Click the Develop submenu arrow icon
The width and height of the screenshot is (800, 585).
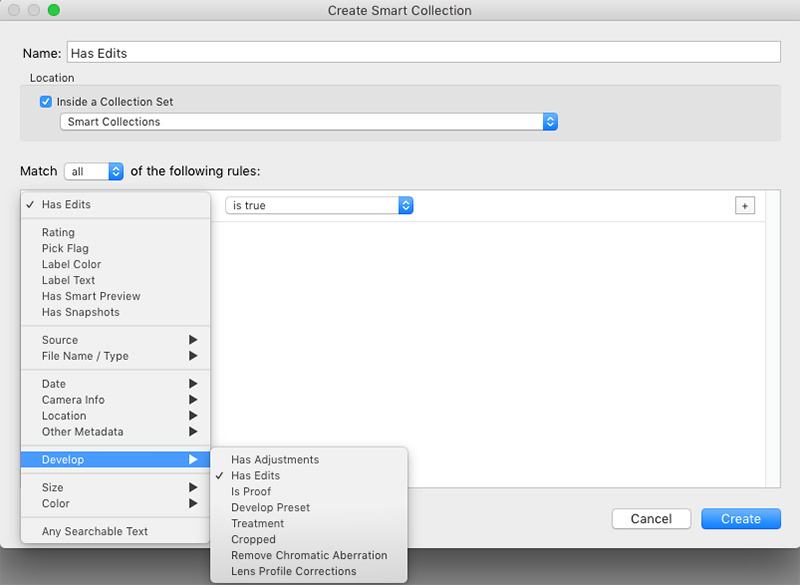(x=193, y=460)
